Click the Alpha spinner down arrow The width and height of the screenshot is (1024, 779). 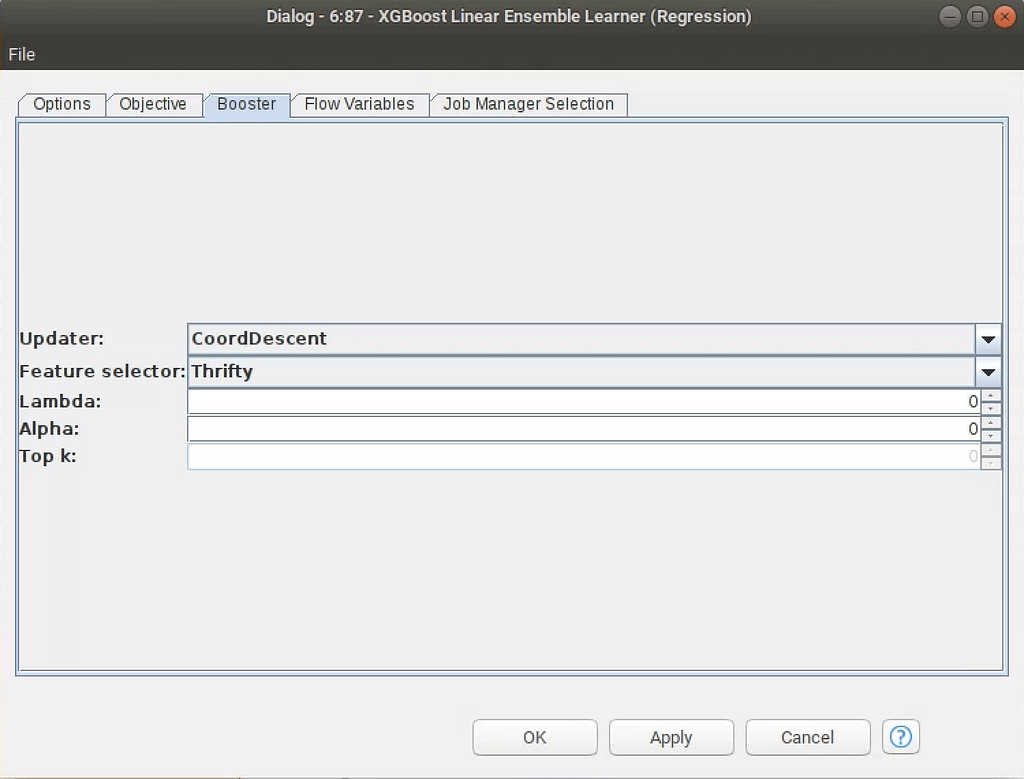(x=990, y=433)
